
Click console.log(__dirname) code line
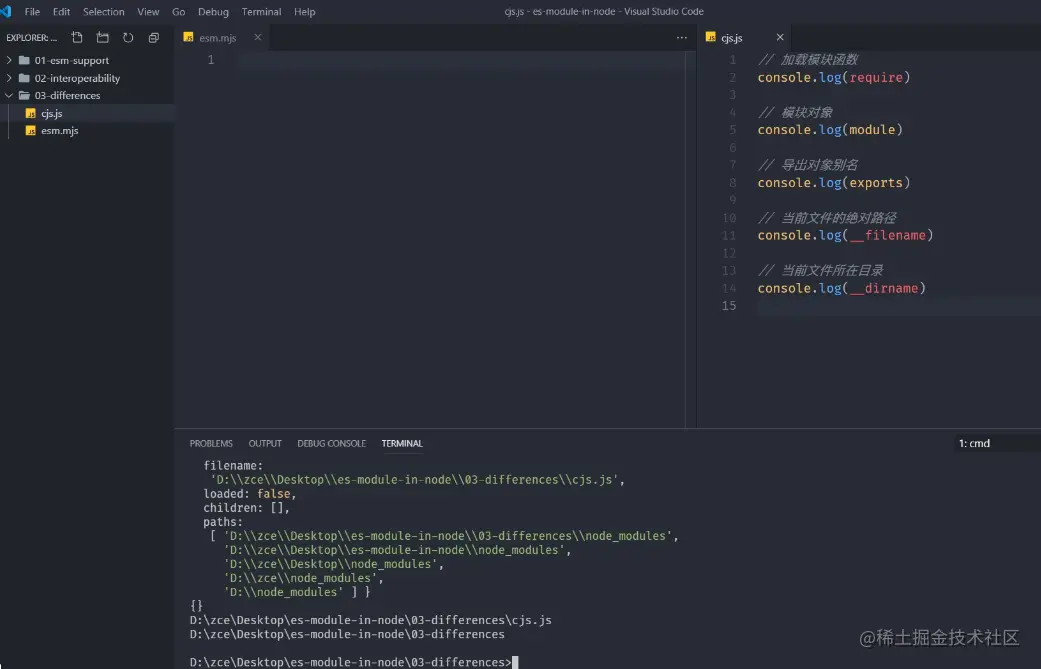[x=841, y=288]
